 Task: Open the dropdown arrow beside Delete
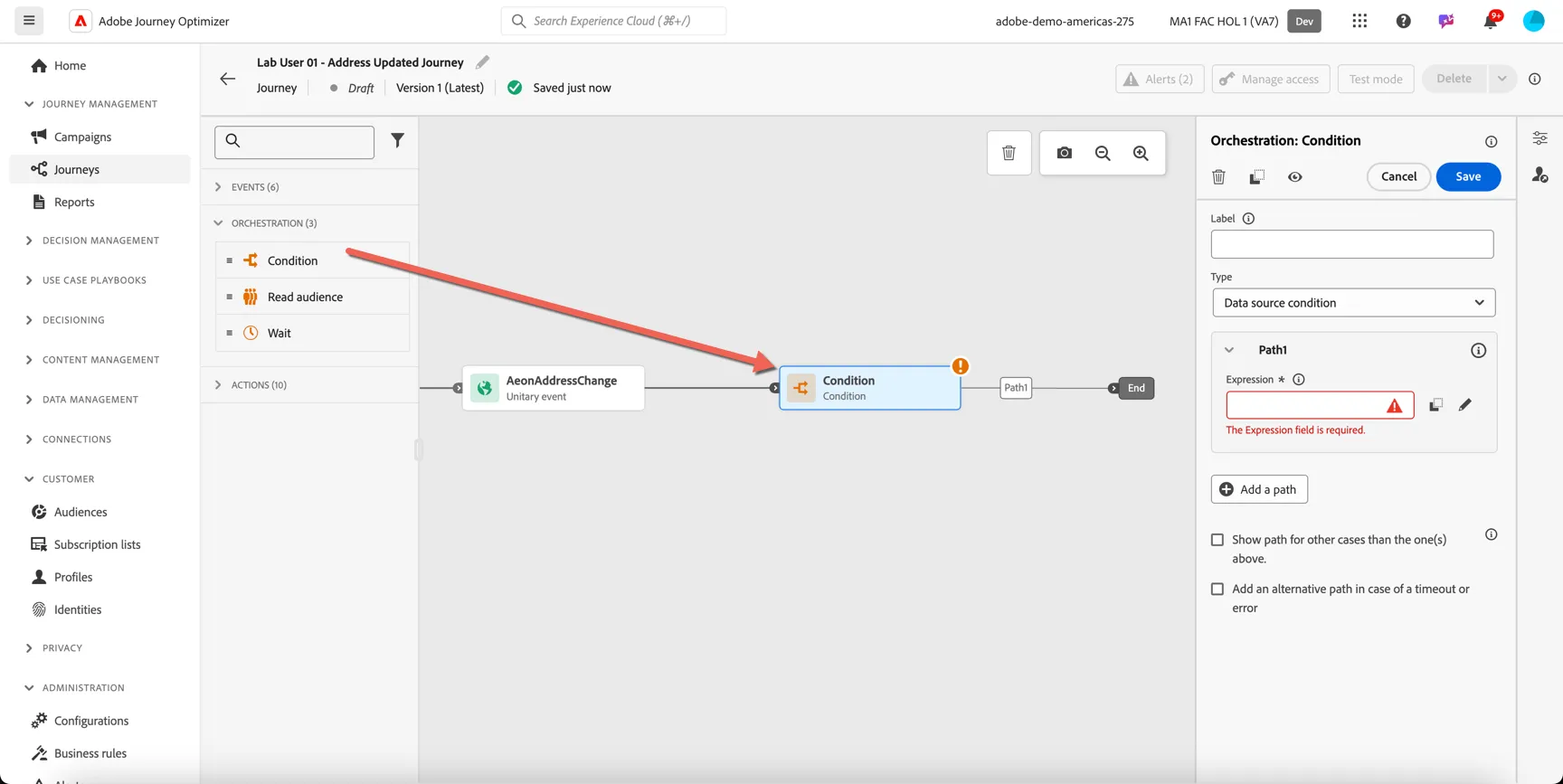point(1501,79)
